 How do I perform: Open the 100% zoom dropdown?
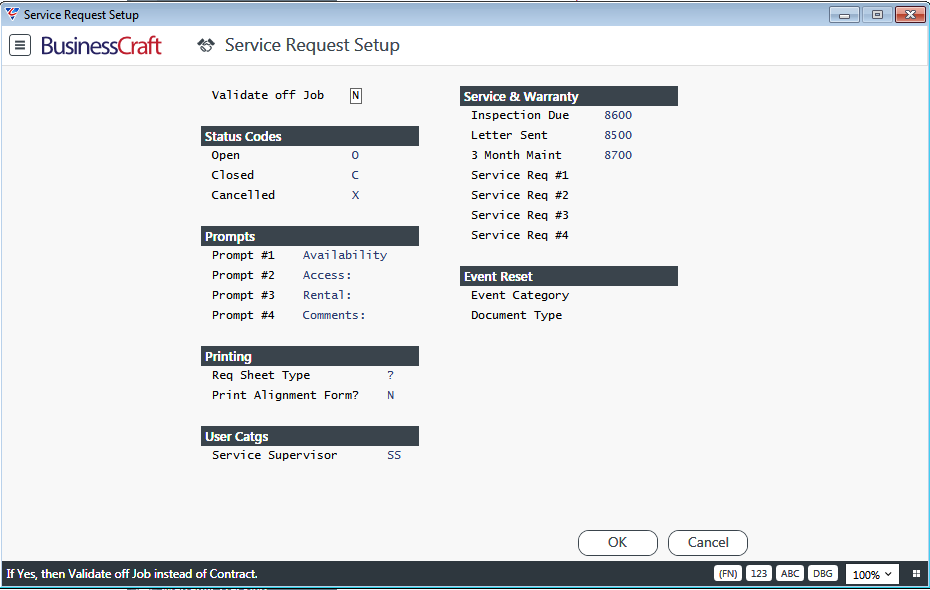point(872,575)
